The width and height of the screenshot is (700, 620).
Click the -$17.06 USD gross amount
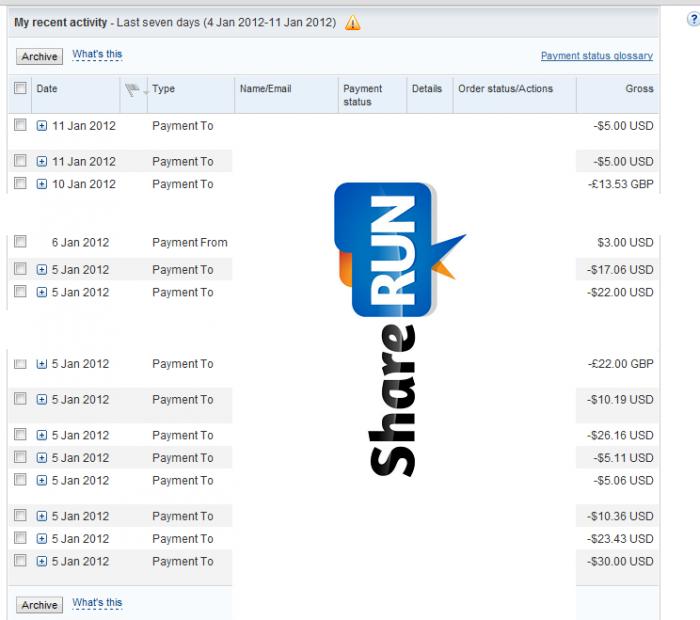click(620, 270)
